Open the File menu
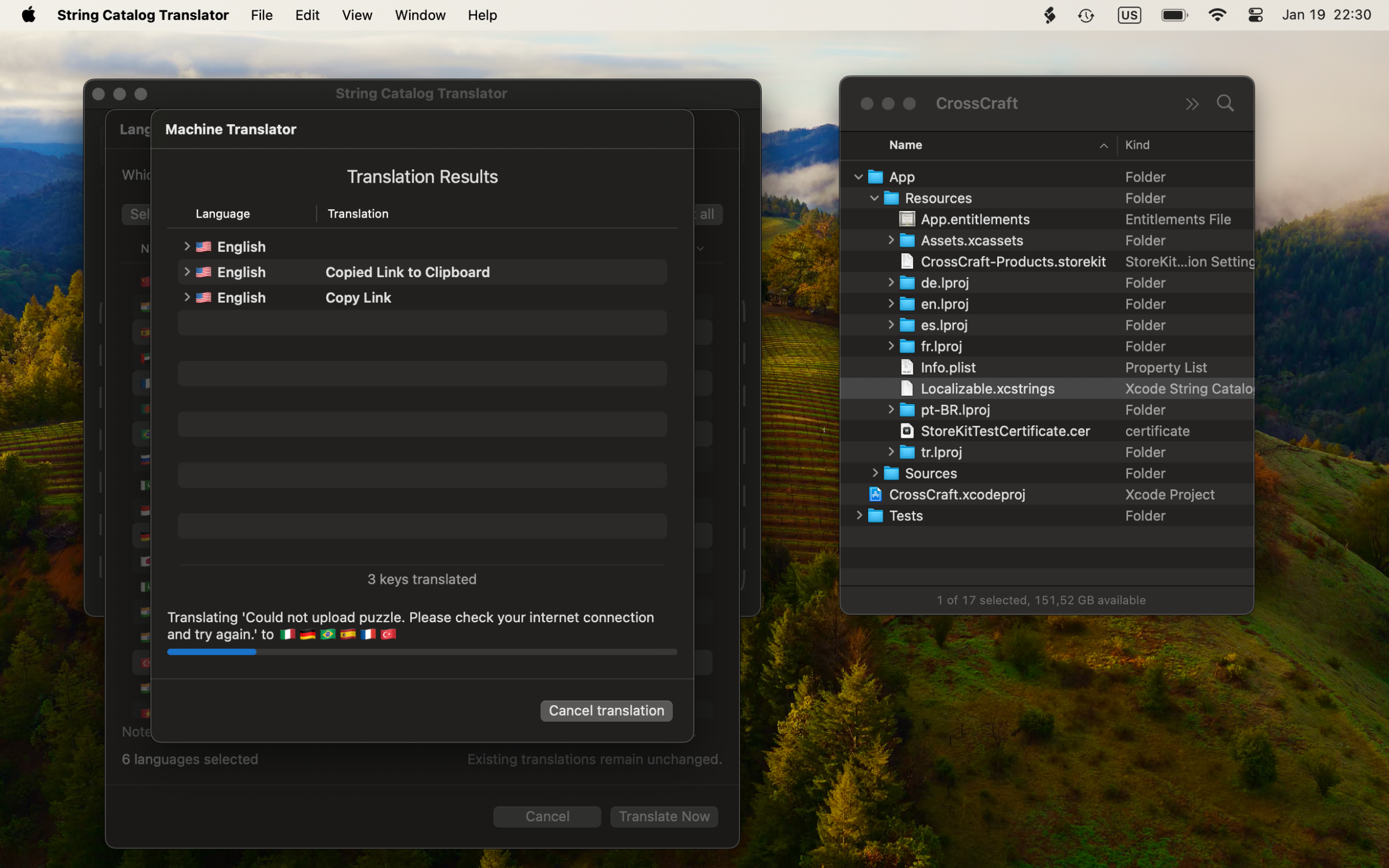 click(262, 16)
